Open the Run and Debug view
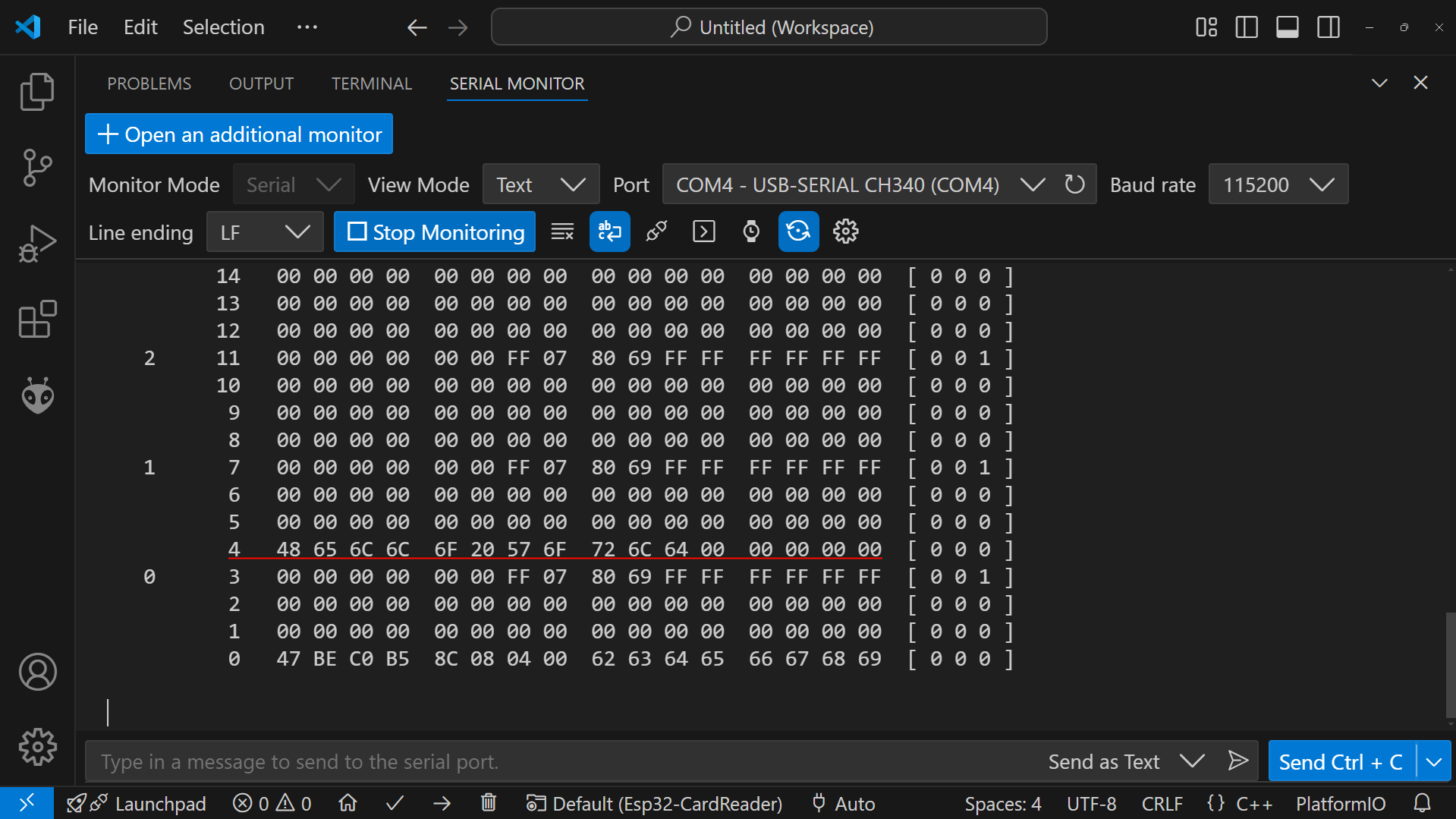The height and width of the screenshot is (819, 1456). (x=37, y=244)
